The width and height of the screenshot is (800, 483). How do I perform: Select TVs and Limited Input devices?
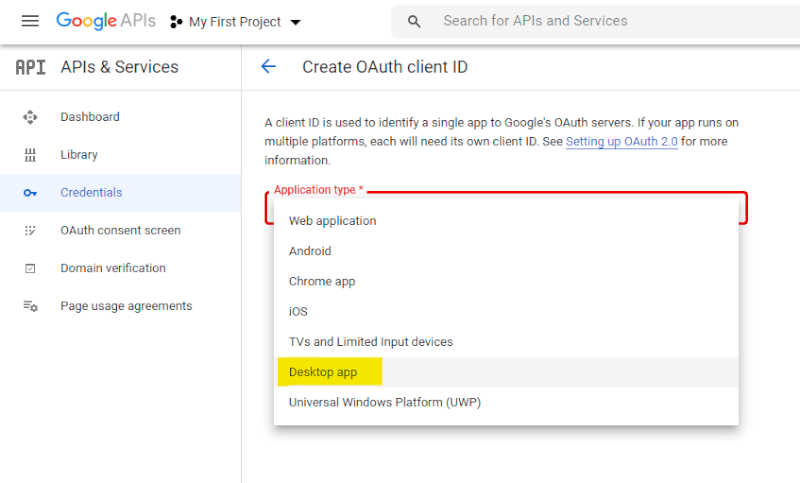[371, 342]
